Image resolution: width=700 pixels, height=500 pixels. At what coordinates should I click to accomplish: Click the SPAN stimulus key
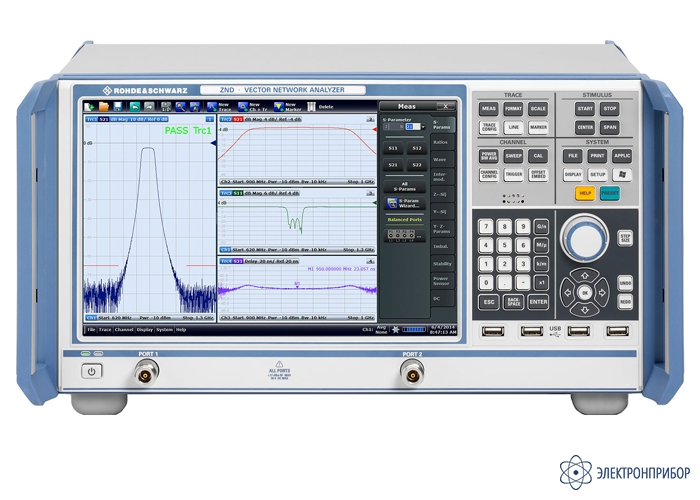(609, 127)
